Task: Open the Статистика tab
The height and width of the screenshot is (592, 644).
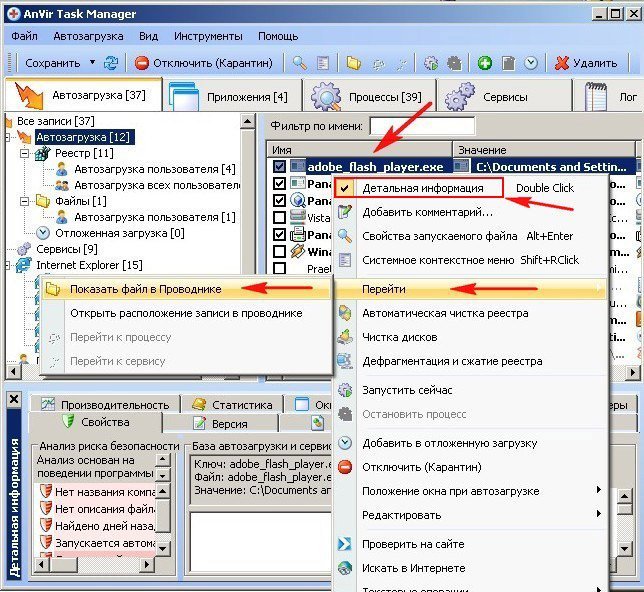Action: [232, 404]
